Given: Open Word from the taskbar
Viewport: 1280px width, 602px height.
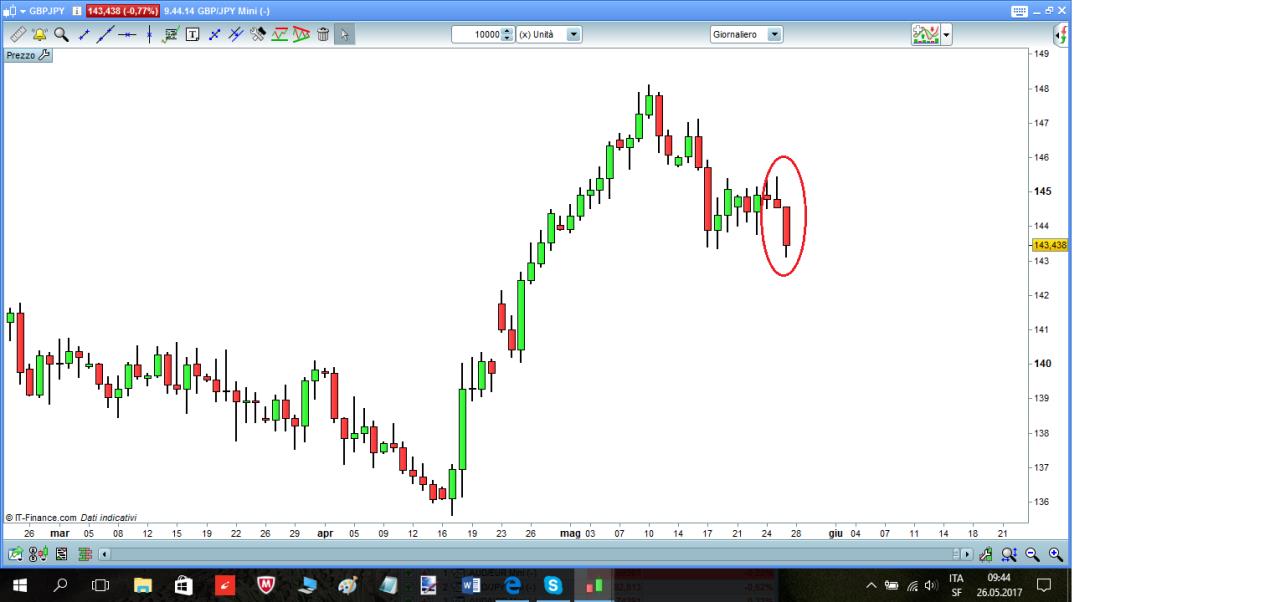Looking at the screenshot, I should [473, 586].
